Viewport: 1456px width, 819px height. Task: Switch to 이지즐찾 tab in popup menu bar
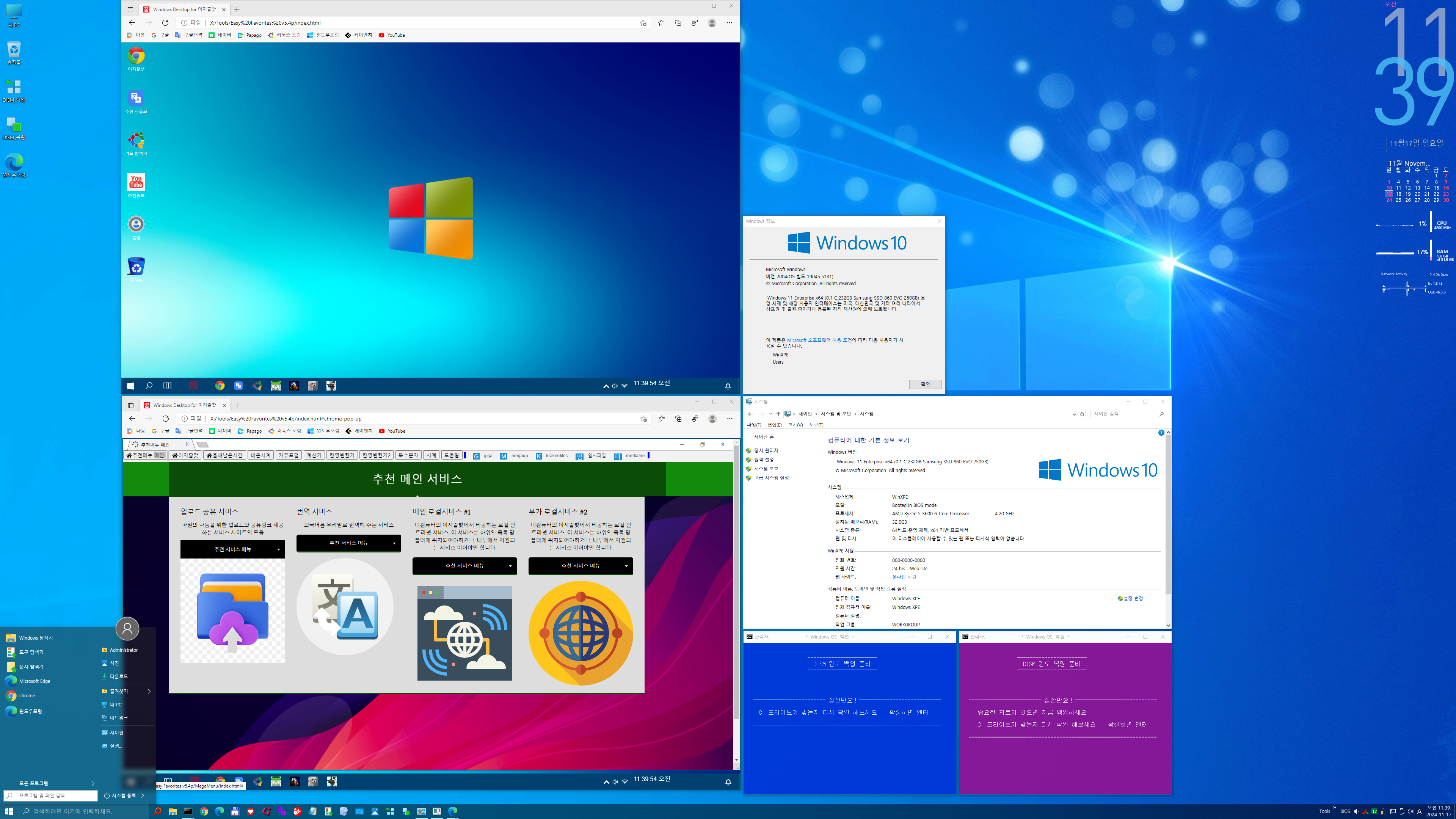tap(185, 455)
